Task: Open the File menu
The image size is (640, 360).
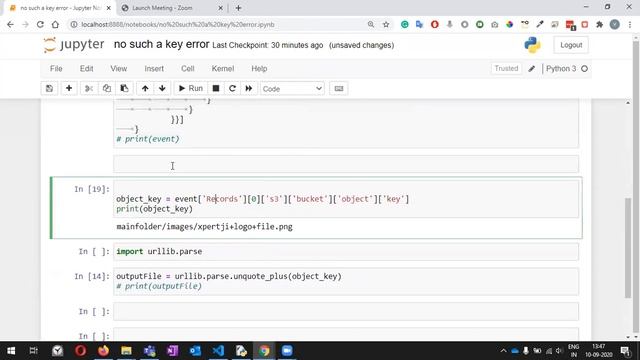Action: click(x=56, y=69)
